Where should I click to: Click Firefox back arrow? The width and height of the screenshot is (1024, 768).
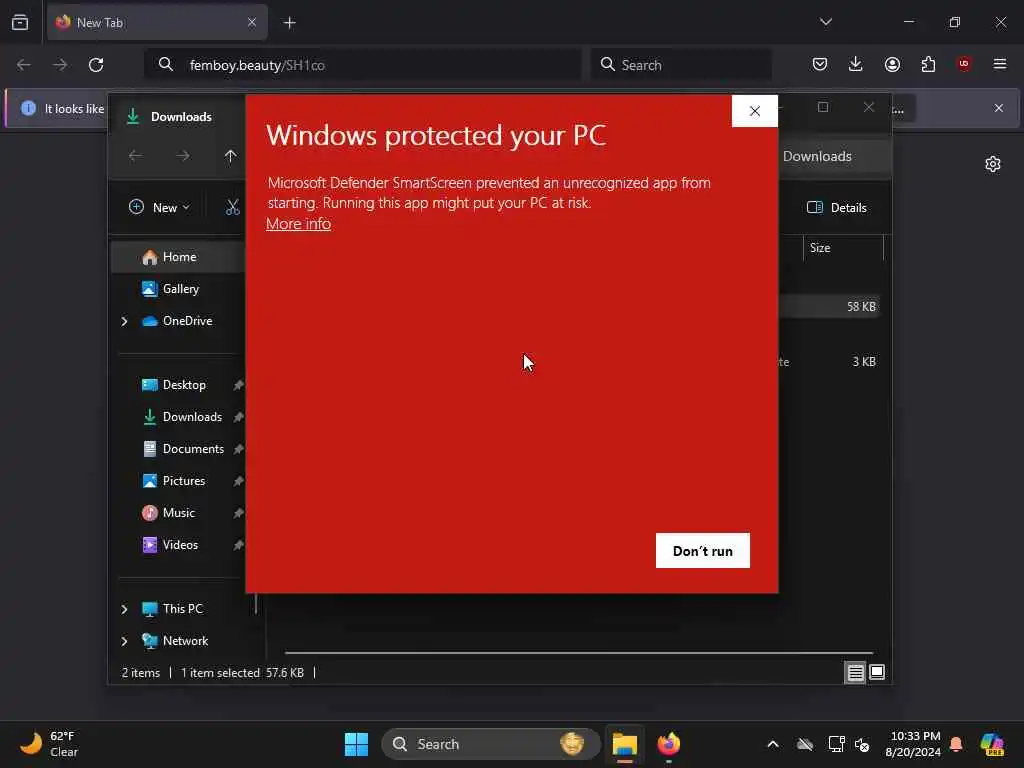click(x=24, y=65)
